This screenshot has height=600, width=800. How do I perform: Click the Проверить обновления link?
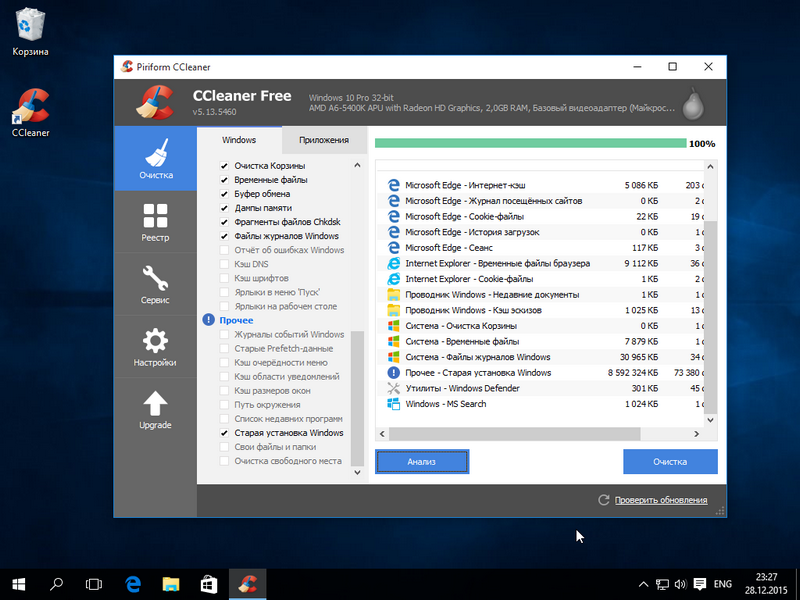(660, 500)
